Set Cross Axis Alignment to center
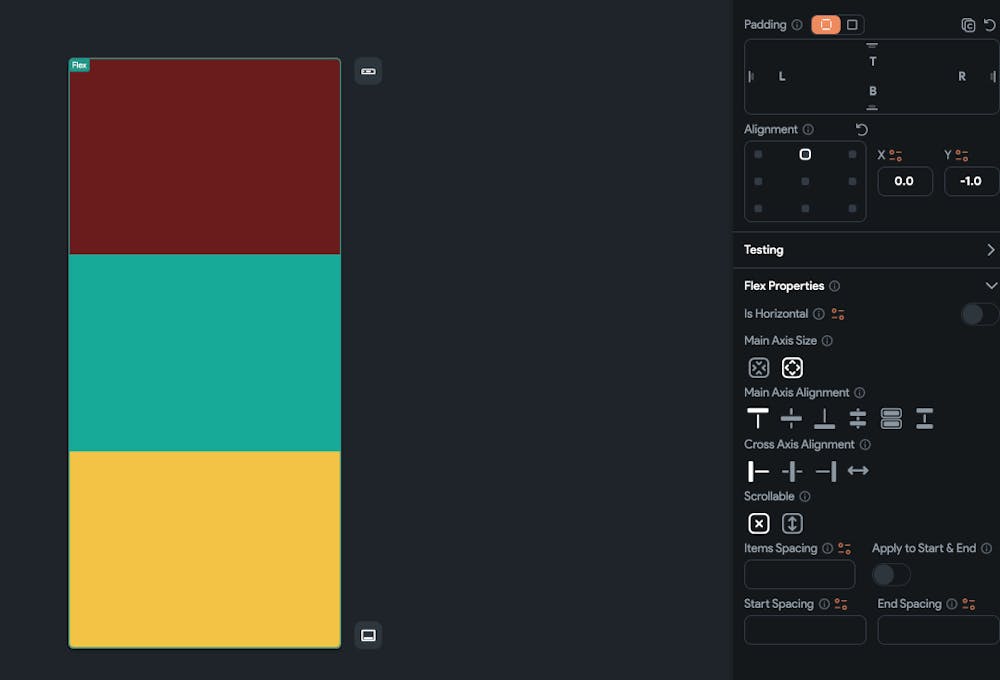Viewport: 1000px width, 680px height. tap(792, 471)
